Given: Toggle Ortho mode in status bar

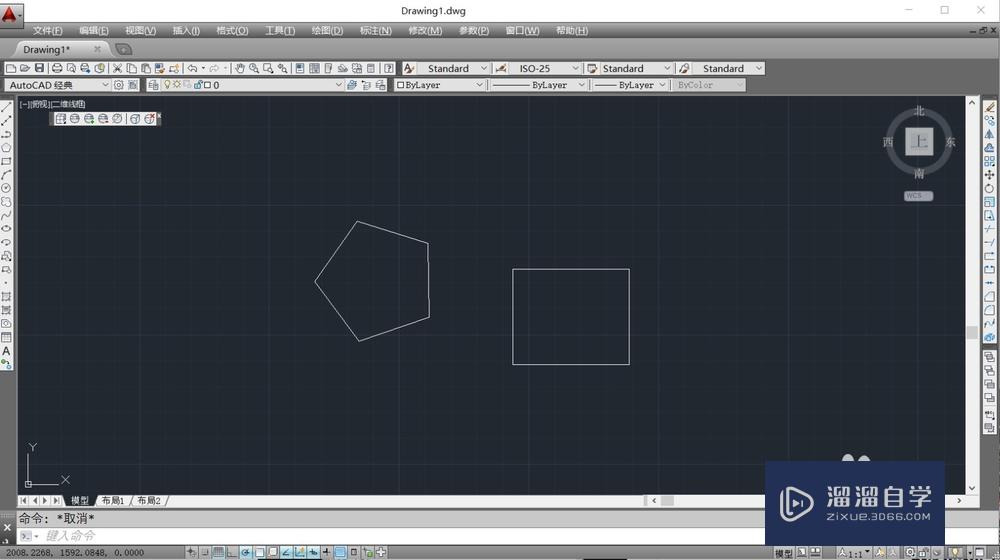Looking at the screenshot, I should point(232,552).
